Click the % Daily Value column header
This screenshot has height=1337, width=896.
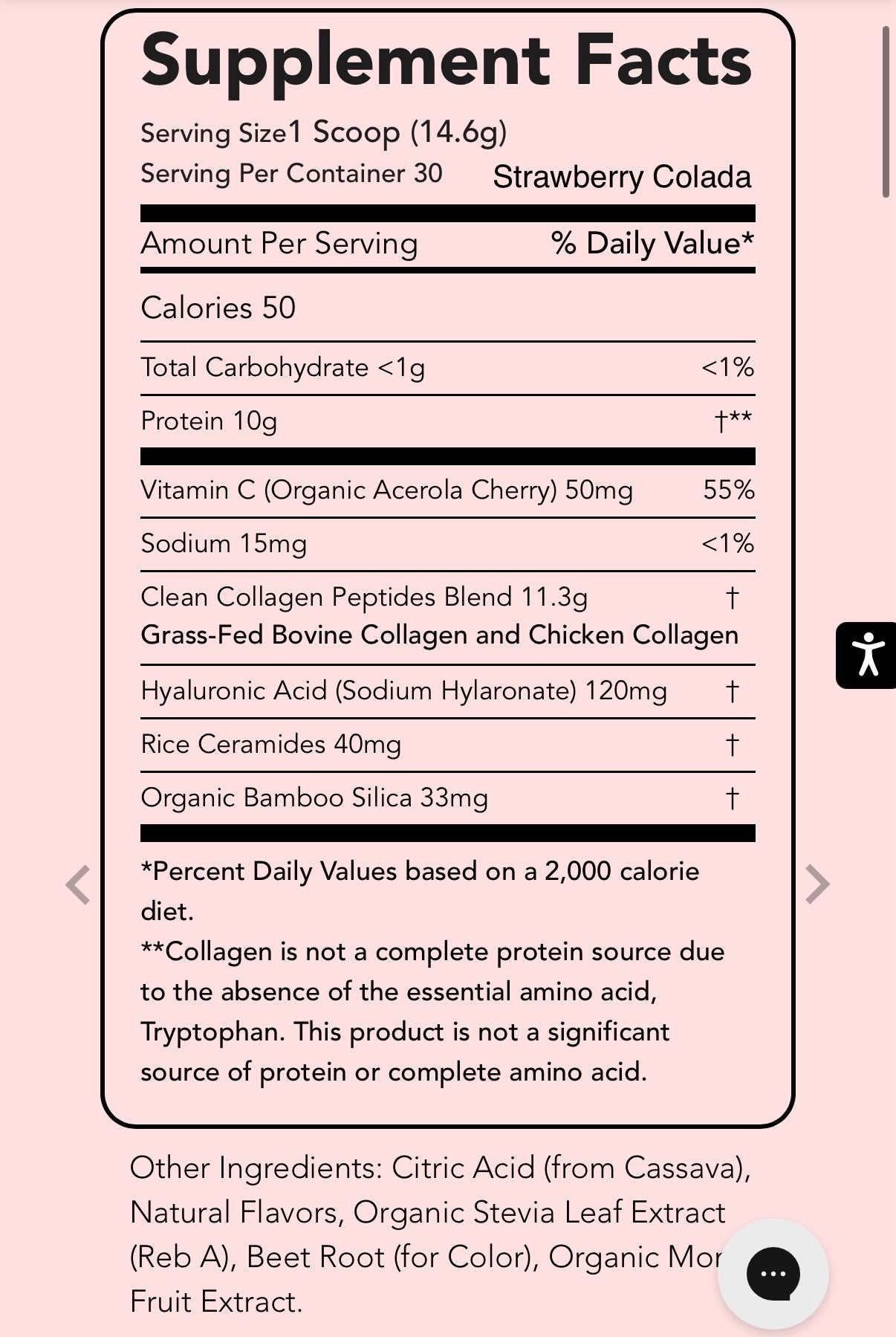pyautogui.click(x=652, y=243)
